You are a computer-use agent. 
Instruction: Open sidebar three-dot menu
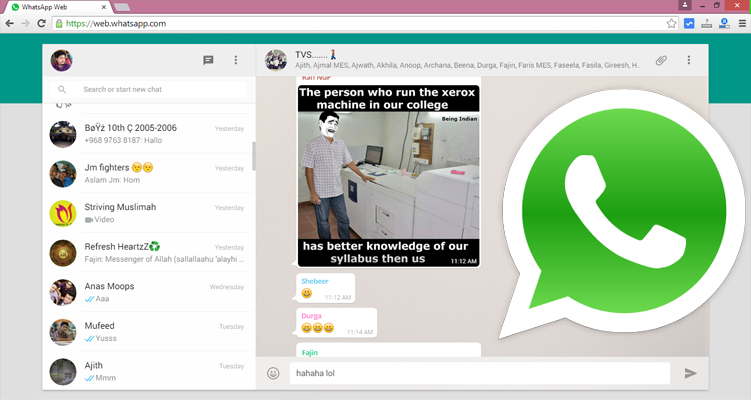(x=236, y=60)
